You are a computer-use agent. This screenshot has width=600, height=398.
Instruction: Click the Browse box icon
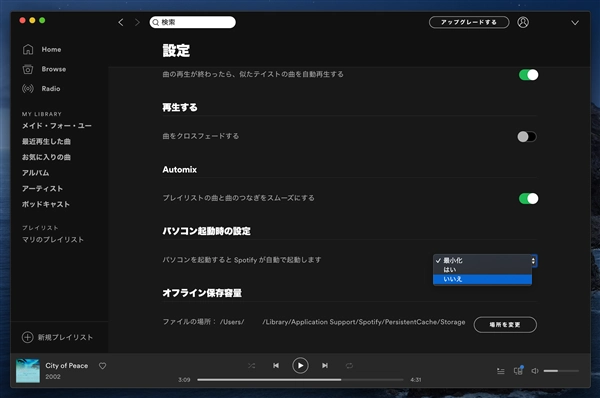pyautogui.click(x=28, y=69)
